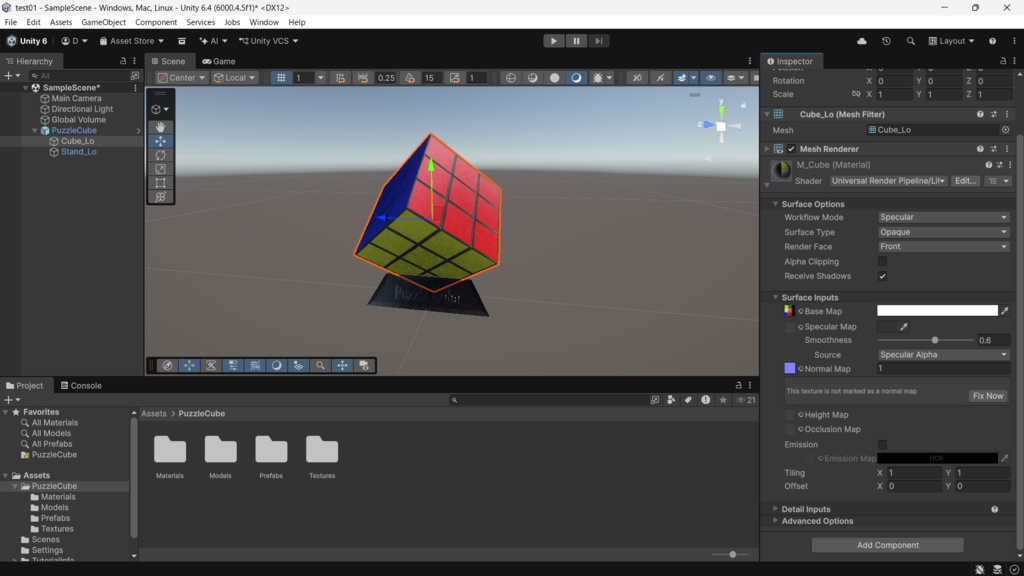Click the Project search field

point(547,400)
